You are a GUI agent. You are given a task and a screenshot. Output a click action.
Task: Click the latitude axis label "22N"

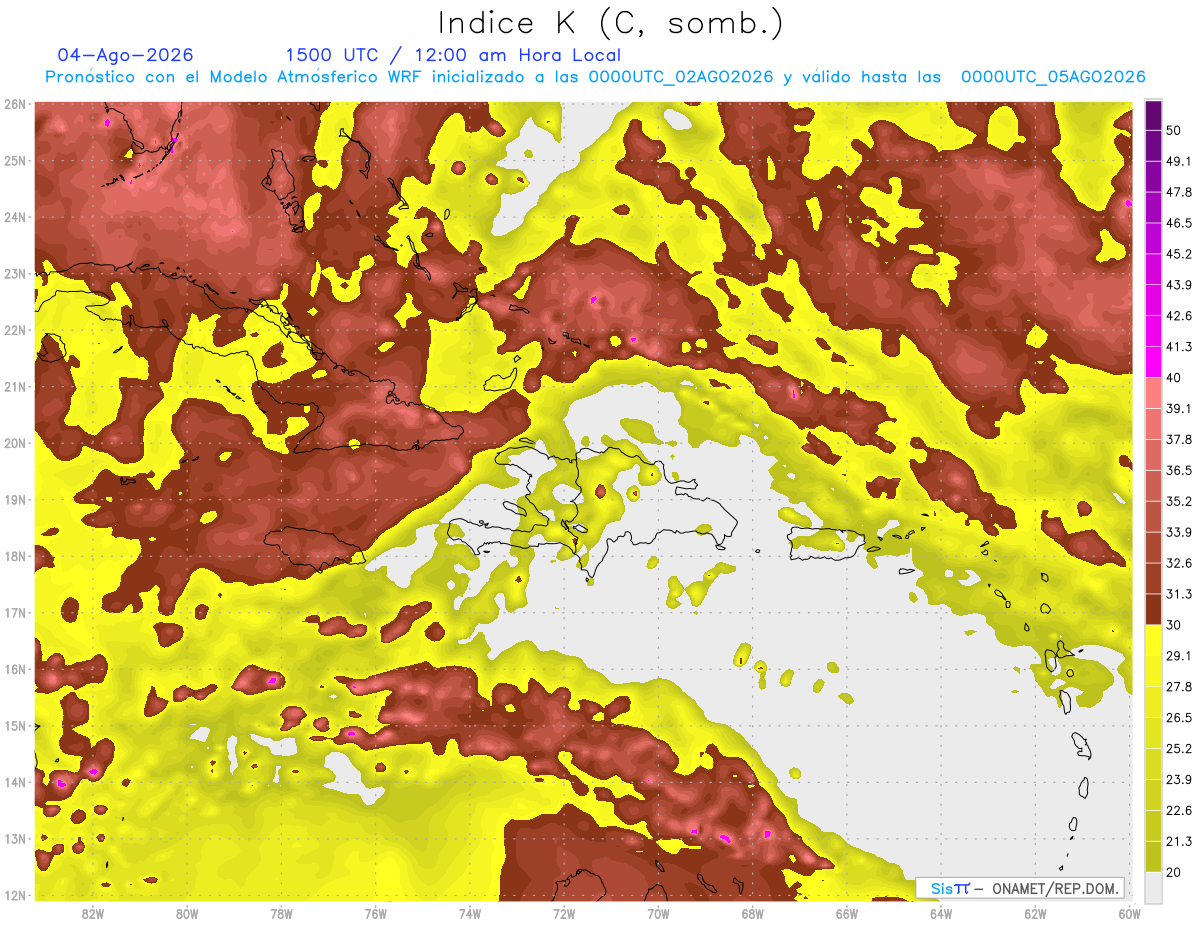(x=15, y=330)
